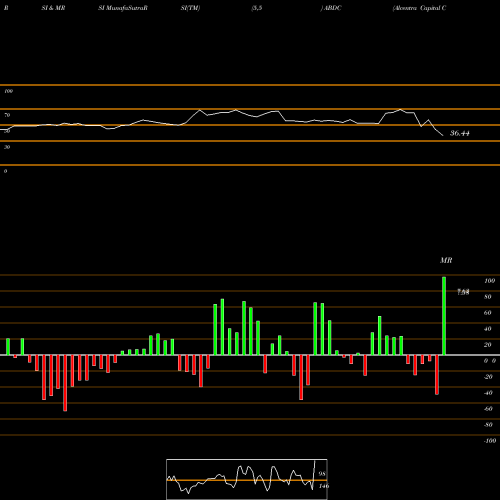Screen dimensions: 500x500
Task: Click the MR axis label 60
Action: tap(488, 313)
